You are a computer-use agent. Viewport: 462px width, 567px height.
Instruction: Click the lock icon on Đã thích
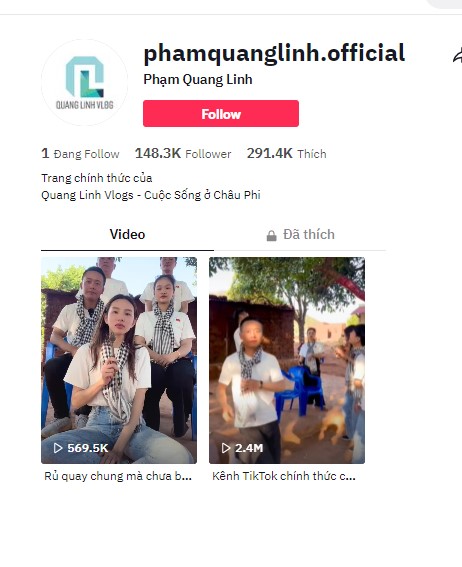(x=271, y=236)
